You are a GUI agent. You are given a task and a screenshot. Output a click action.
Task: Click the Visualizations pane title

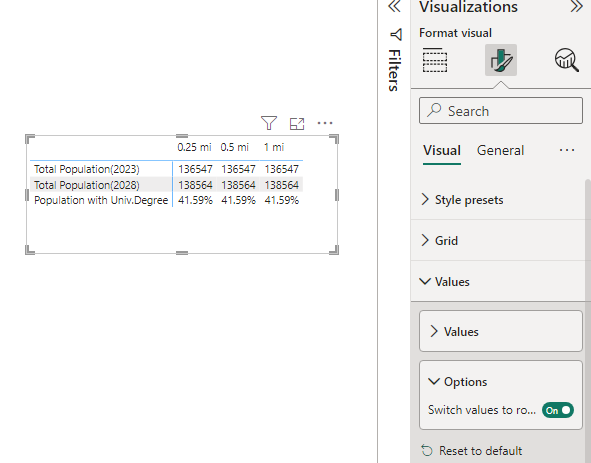469,7
